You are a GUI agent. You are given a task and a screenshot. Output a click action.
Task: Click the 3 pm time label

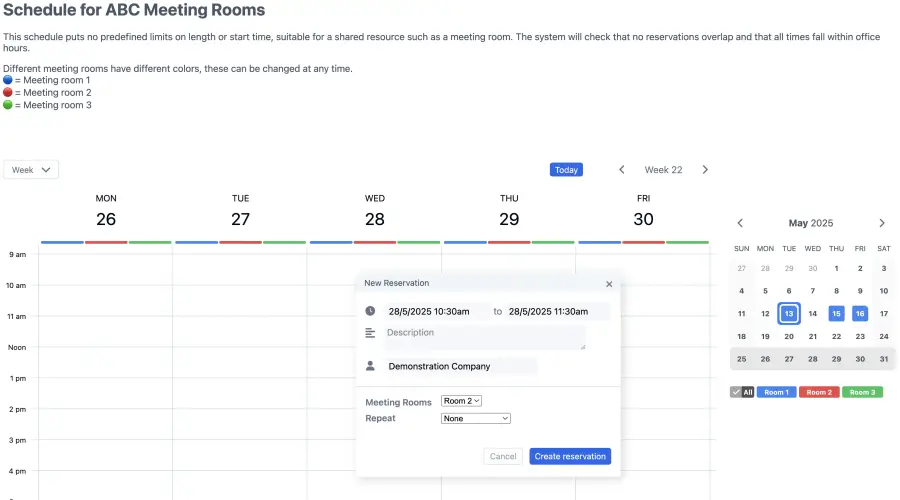point(17,440)
